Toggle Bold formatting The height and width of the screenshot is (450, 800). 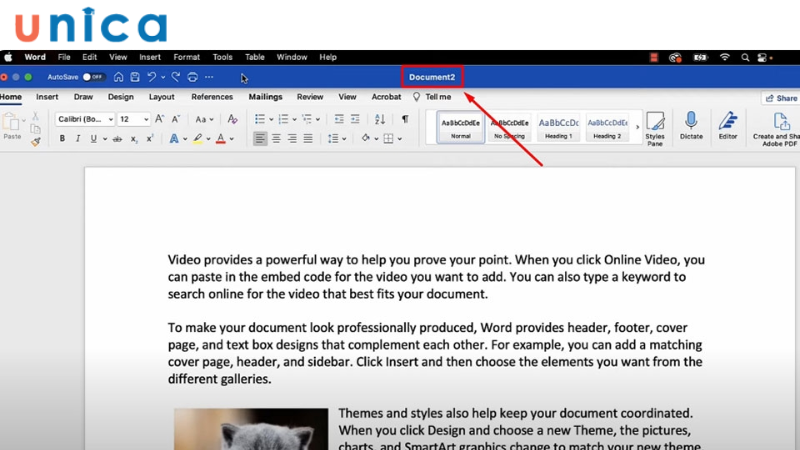pos(62,138)
